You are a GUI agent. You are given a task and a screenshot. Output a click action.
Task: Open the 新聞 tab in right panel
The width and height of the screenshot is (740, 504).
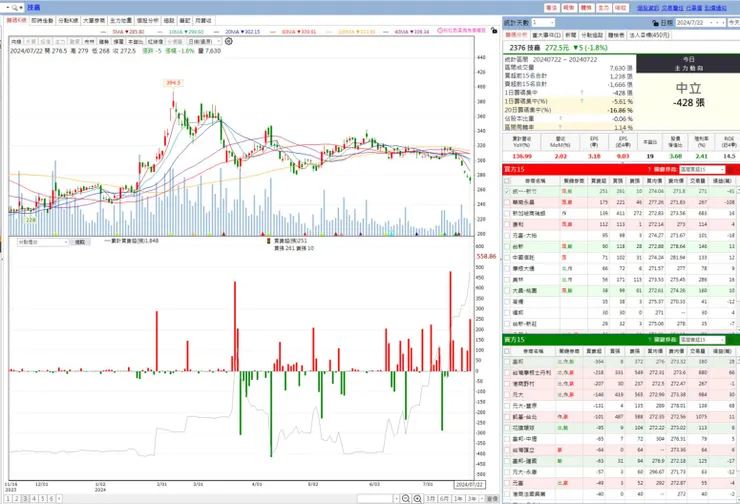click(571, 35)
